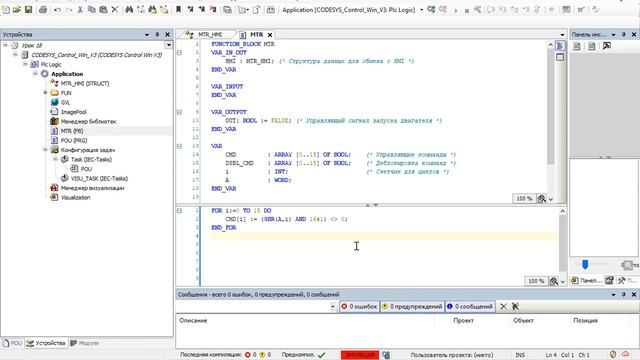Paste from clipboard with toolbar icon
Screen dimensions: 640x360
103,9
